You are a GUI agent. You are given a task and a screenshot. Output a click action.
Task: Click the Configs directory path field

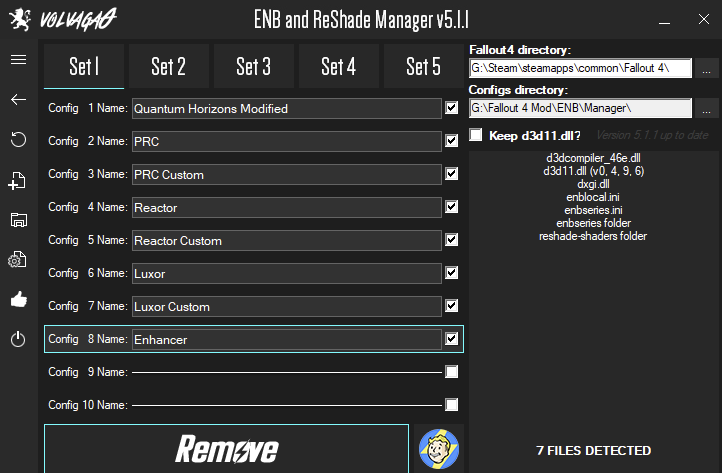[x=580, y=108]
